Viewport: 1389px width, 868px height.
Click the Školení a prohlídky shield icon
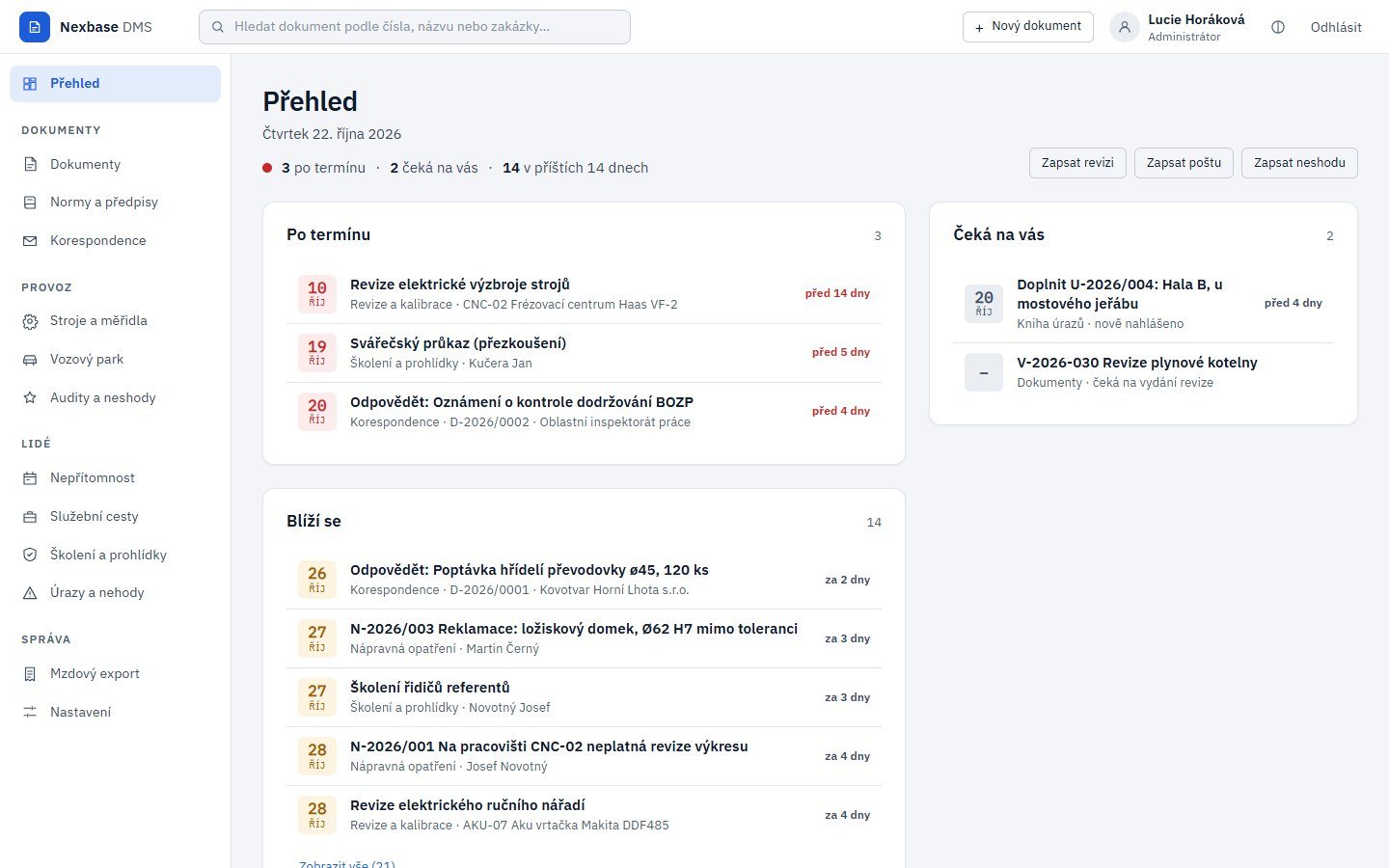click(x=30, y=556)
